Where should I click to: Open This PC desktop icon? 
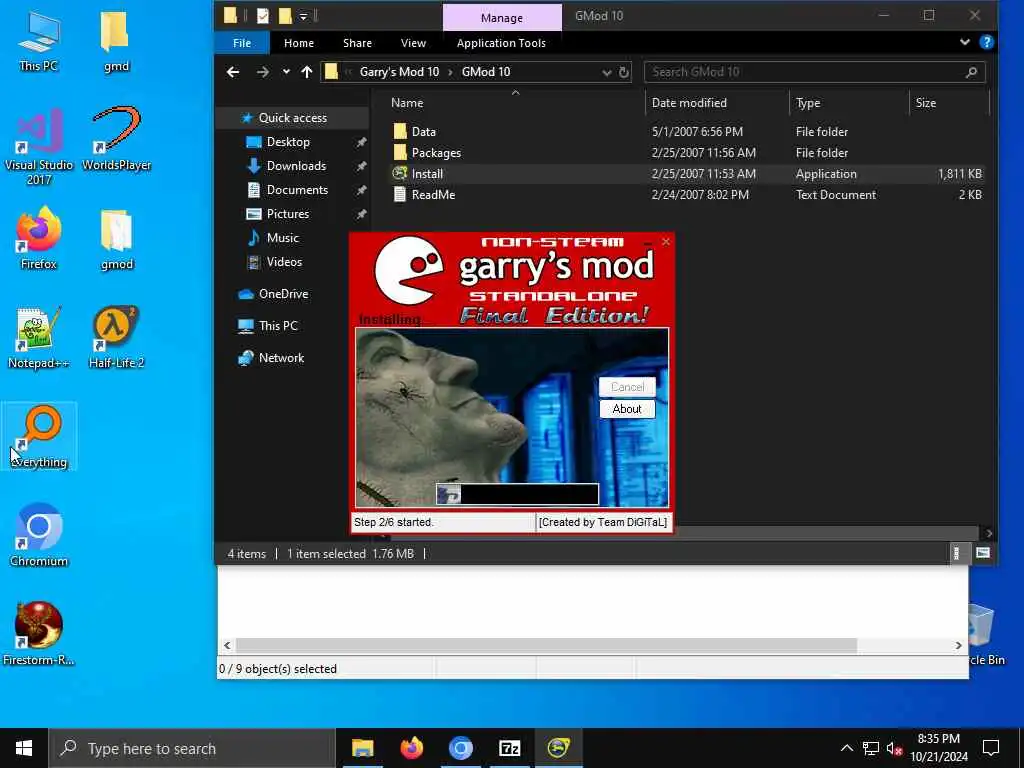tap(39, 40)
